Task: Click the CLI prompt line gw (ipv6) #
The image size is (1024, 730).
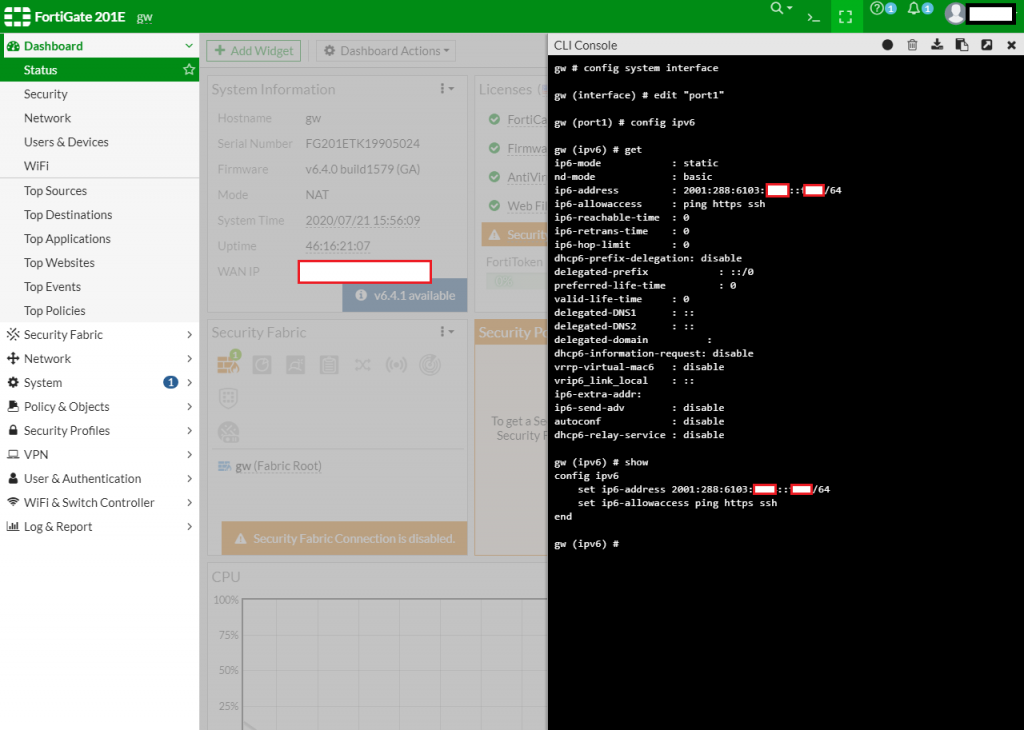Action: point(586,544)
